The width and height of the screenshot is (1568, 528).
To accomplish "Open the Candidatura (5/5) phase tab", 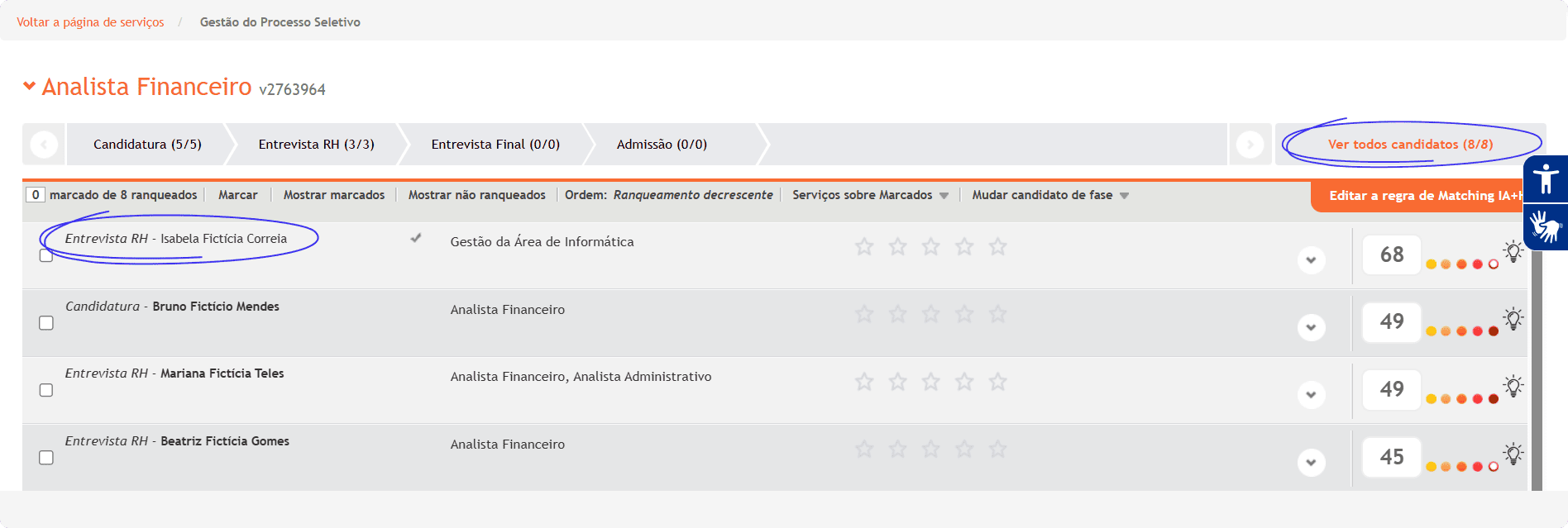I will [x=147, y=145].
